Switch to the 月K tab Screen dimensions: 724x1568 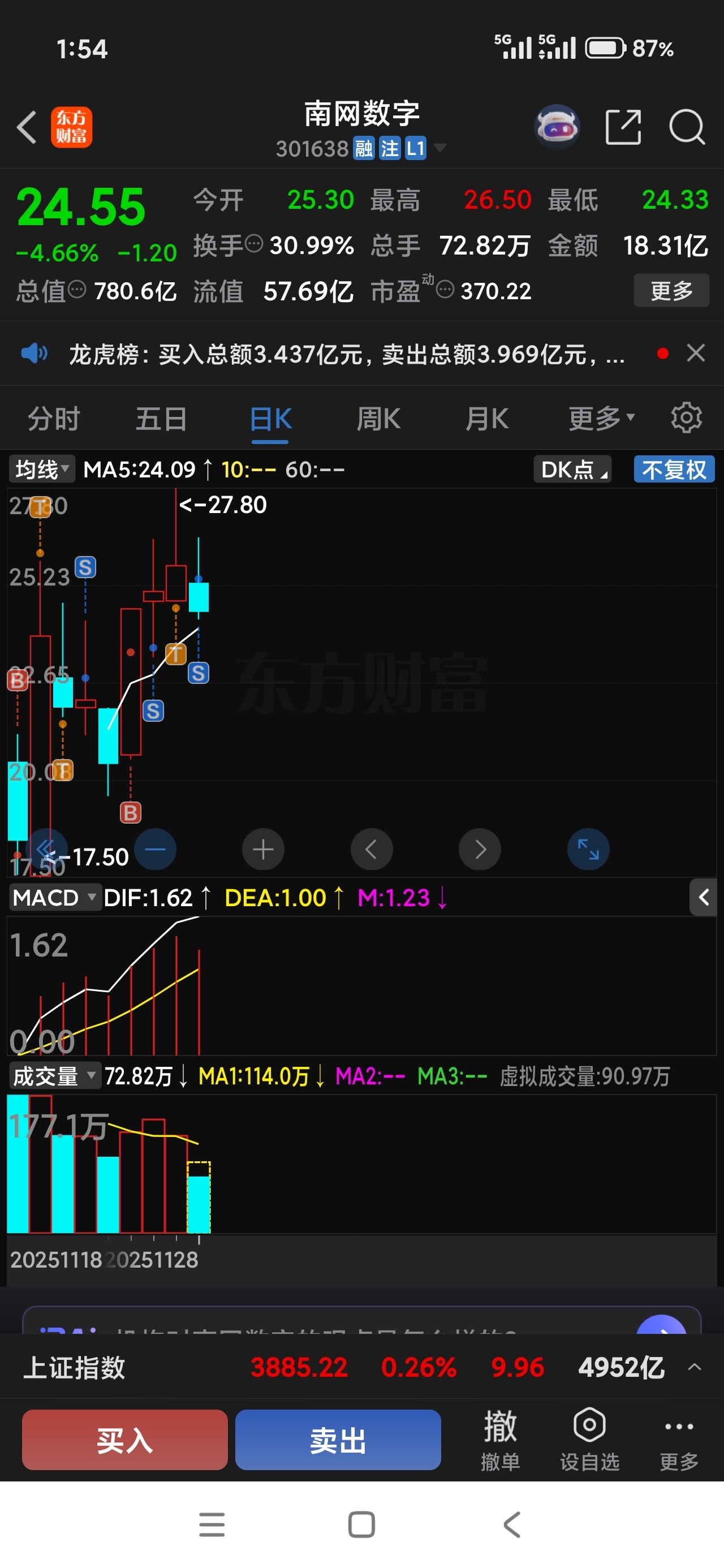[x=486, y=418]
